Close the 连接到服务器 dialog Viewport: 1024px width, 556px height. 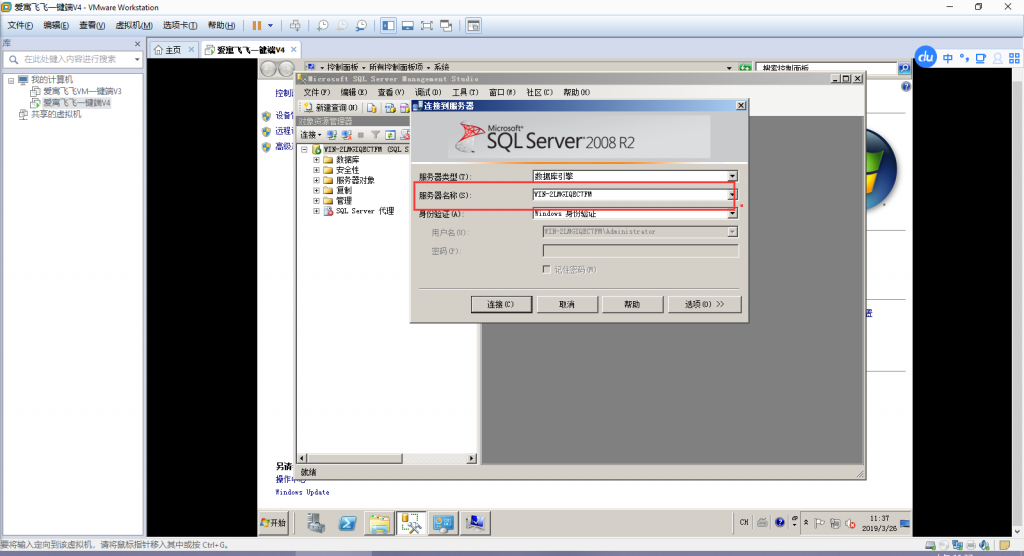[x=741, y=105]
